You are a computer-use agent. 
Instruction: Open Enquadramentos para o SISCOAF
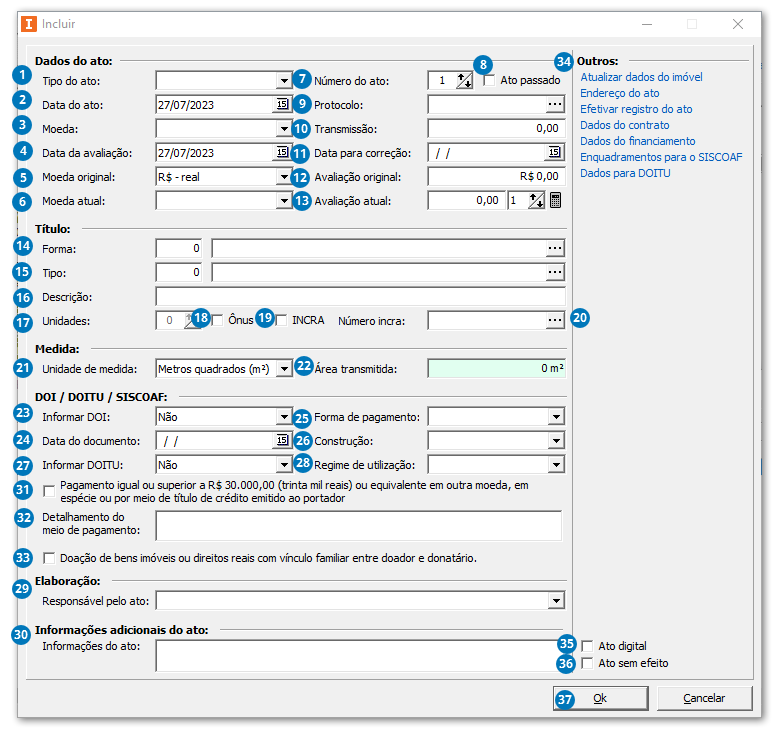click(x=661, y=157)
